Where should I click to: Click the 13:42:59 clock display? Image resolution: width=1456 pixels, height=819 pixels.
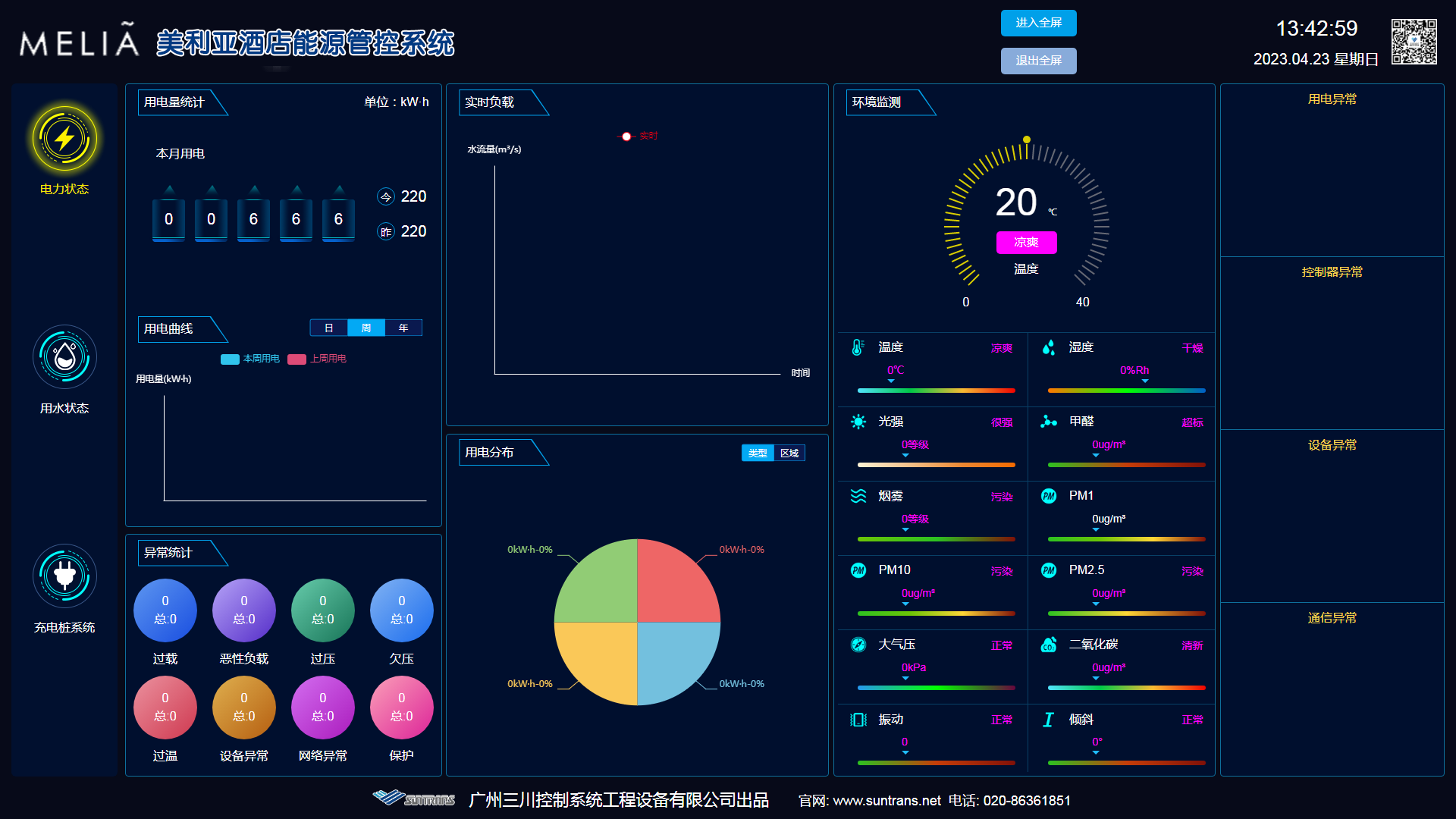pyautogui.click(x=1316, y=29)
